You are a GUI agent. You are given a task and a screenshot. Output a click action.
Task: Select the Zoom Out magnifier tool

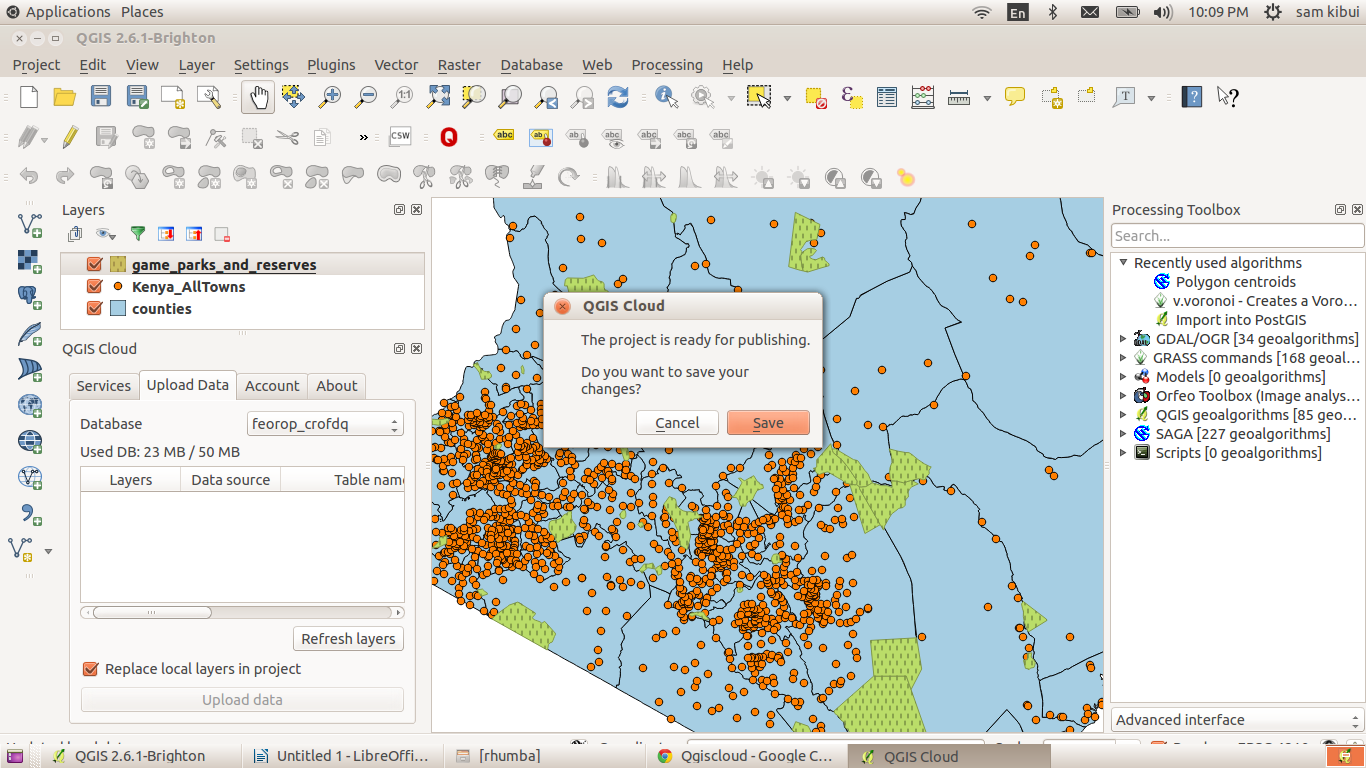click(x=366, y=97)
